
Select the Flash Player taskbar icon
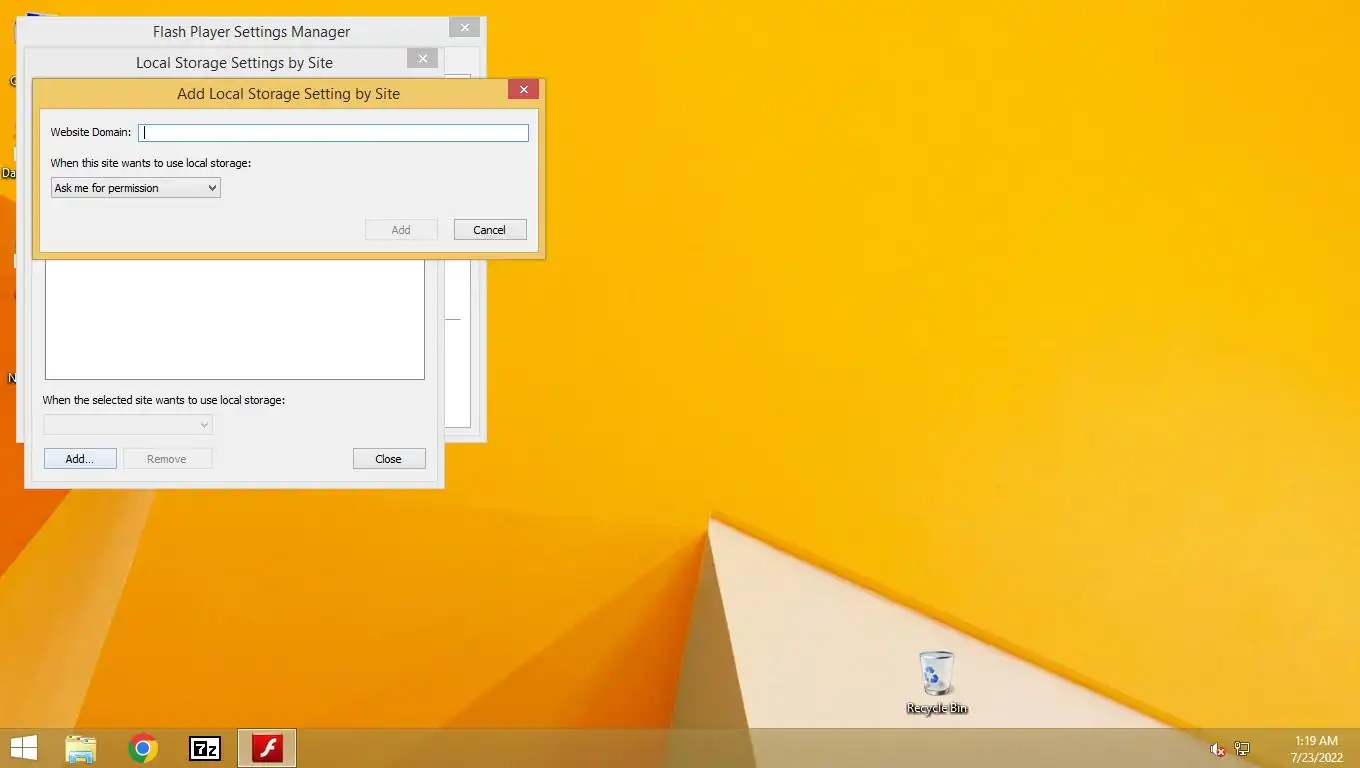[267, 748]
